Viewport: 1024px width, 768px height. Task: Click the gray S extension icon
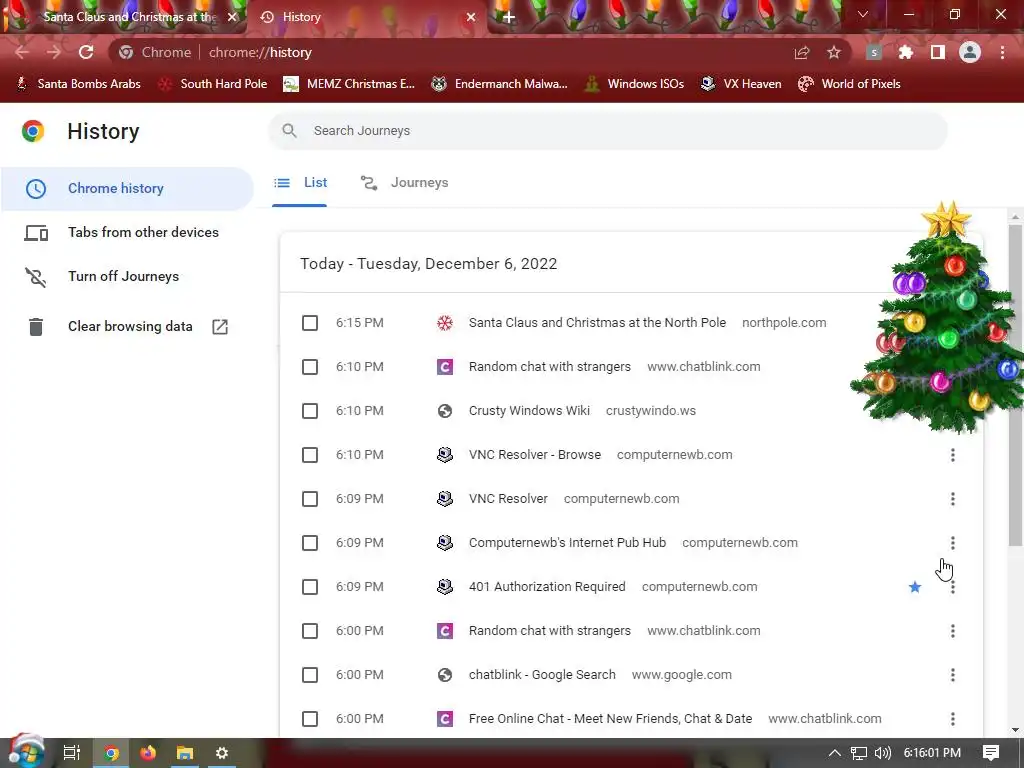click(874, 52)
